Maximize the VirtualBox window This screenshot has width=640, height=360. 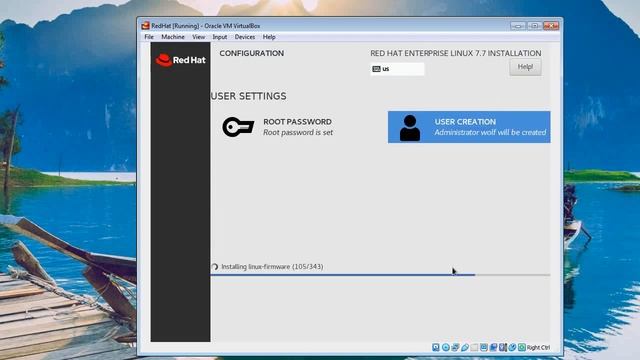[x=534, y=26]
